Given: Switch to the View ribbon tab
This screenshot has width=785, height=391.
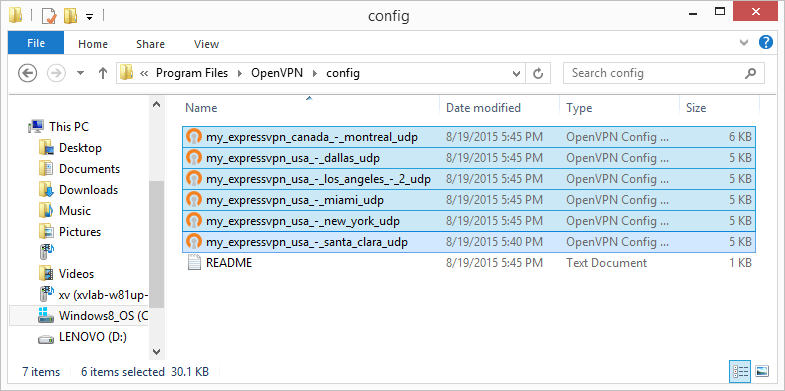Looking at the screenshot, I should point(206,44).
